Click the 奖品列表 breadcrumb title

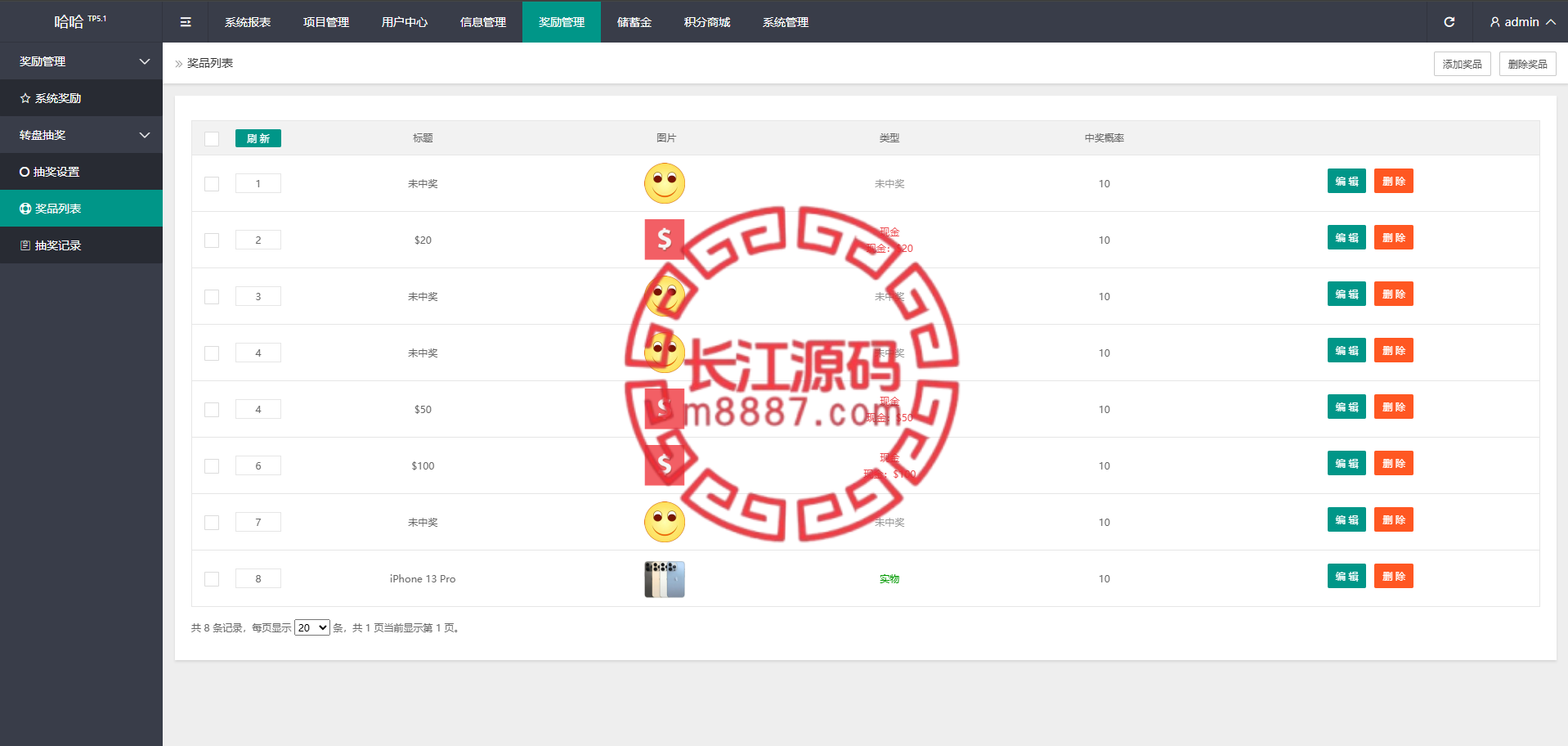click(210, 63)
